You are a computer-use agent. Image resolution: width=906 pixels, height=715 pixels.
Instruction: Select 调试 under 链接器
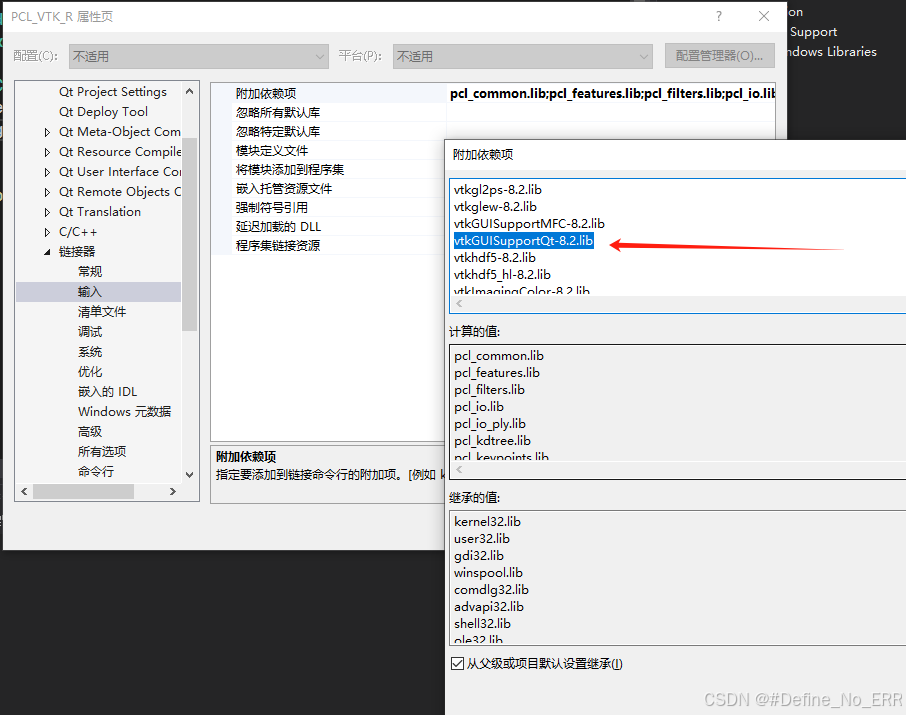[x=90, y=331]
